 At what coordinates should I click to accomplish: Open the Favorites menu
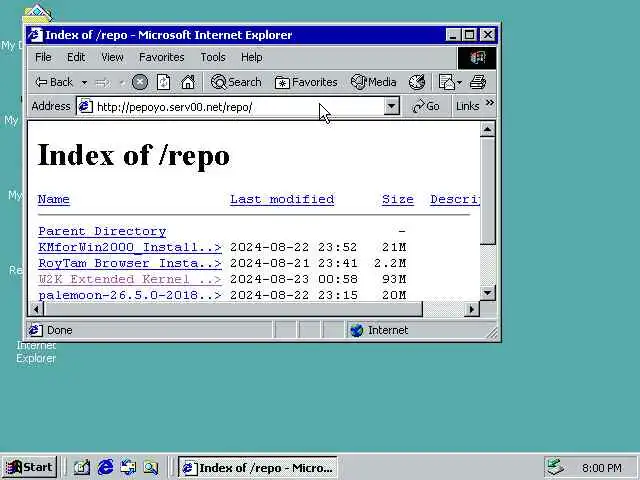point(162,57)
